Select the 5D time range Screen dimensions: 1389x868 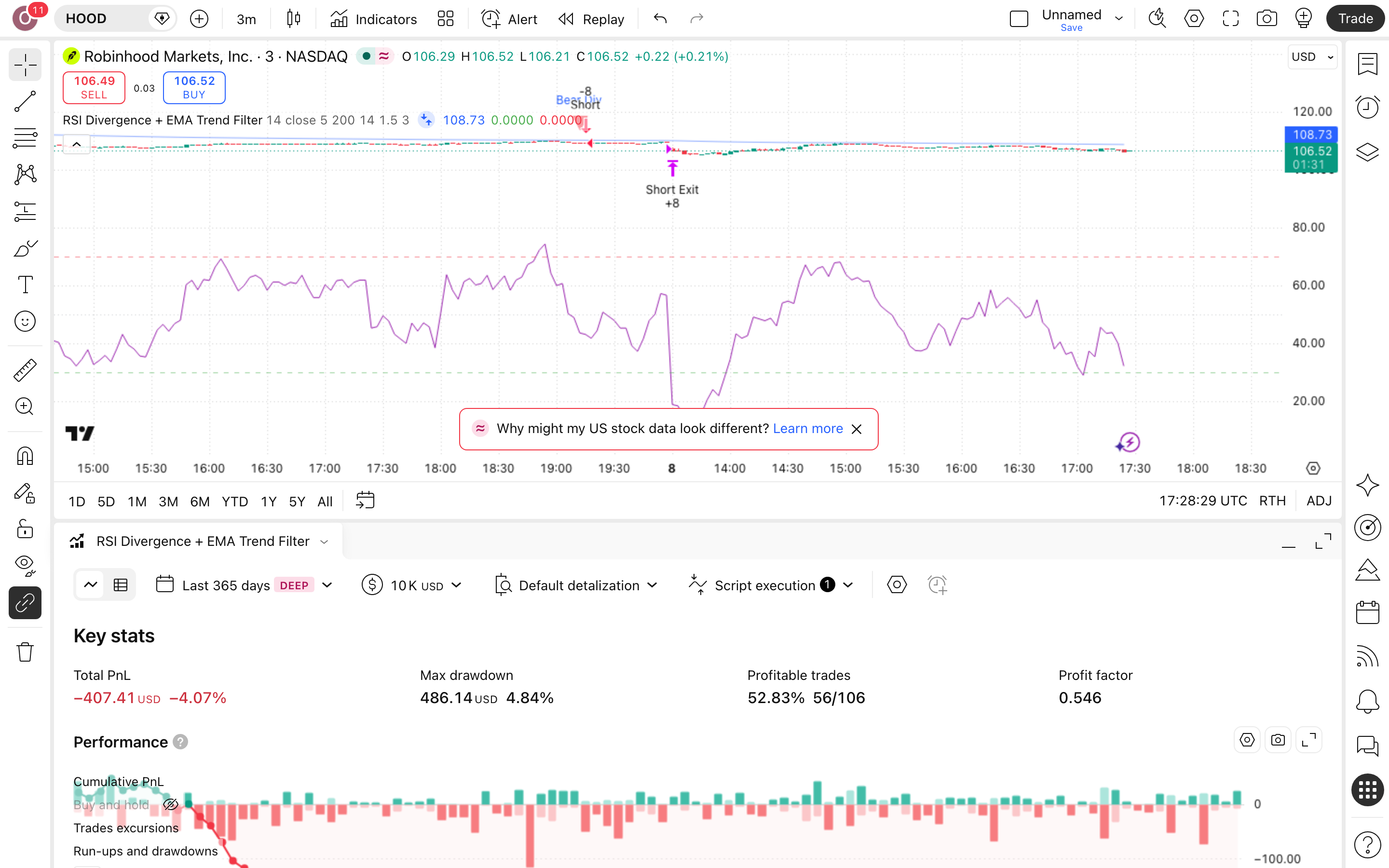coord(106,501)
